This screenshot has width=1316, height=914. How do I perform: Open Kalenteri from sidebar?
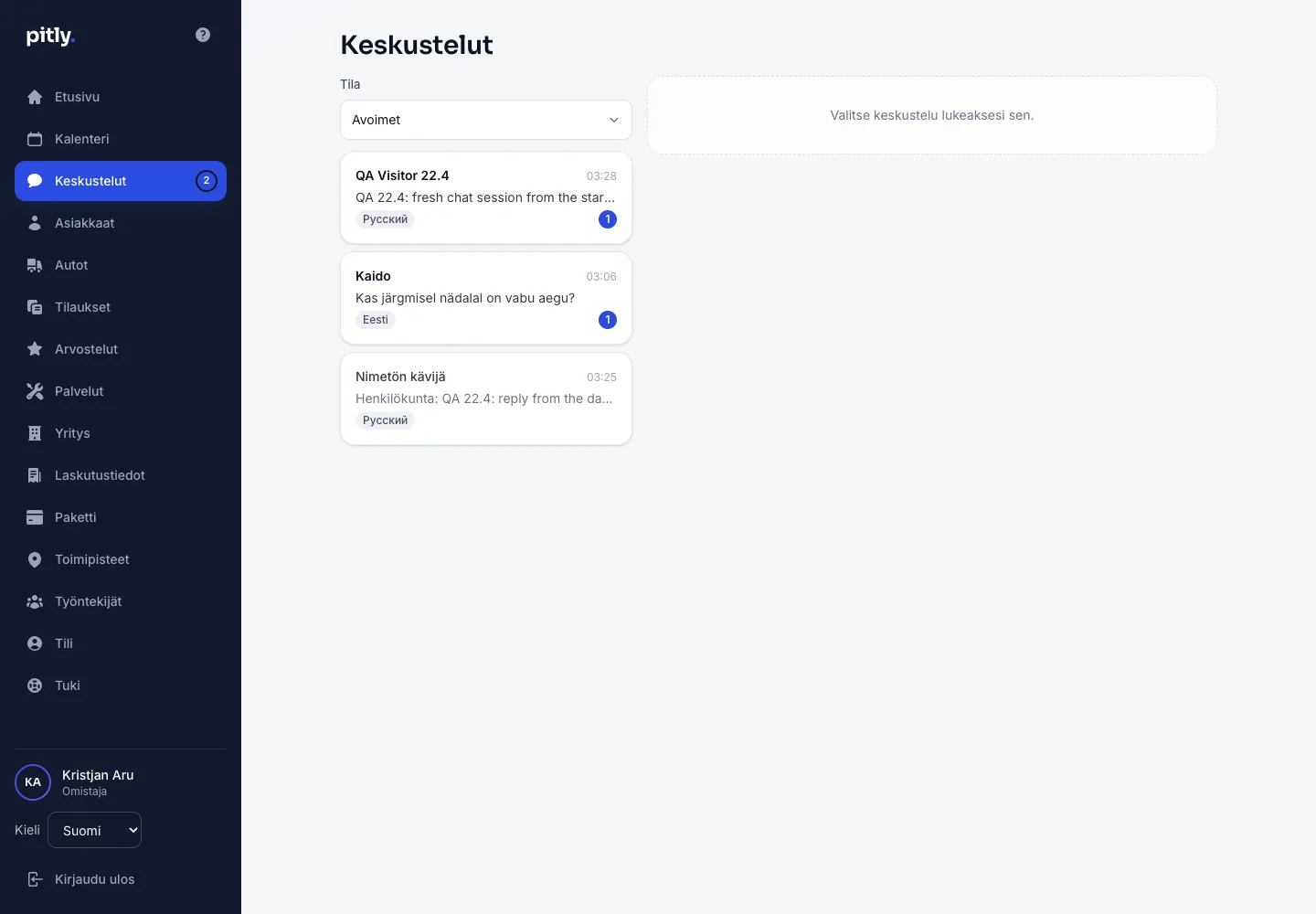click(x=121, y=139)
